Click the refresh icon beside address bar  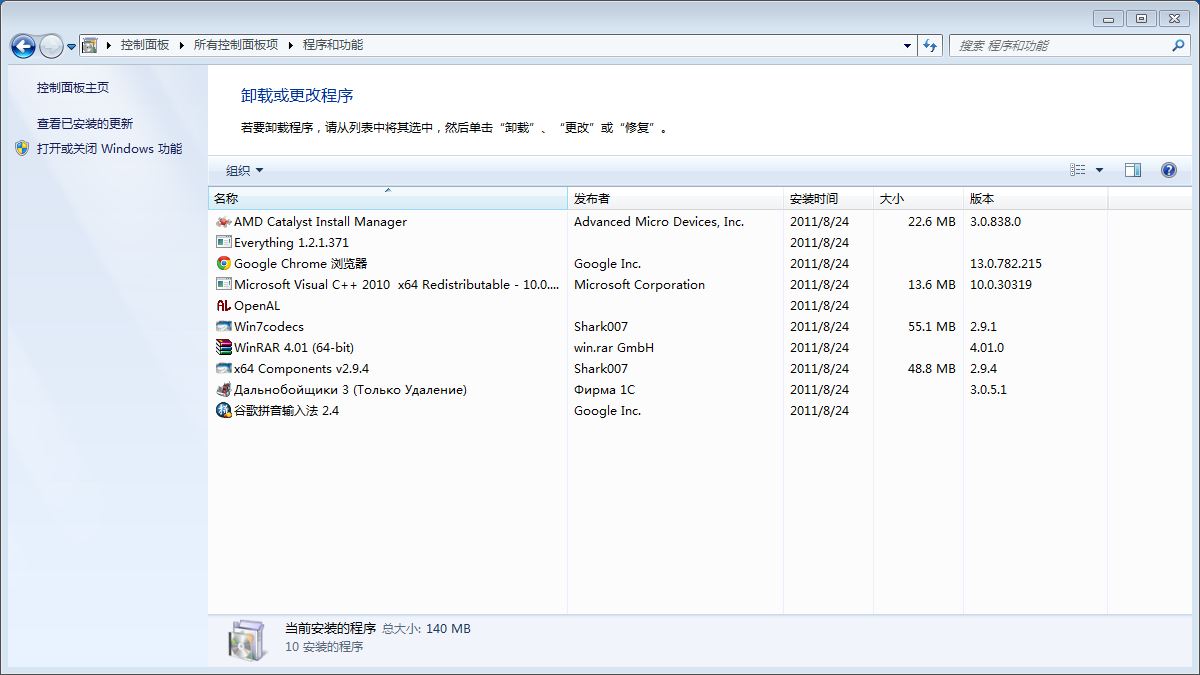931,46
